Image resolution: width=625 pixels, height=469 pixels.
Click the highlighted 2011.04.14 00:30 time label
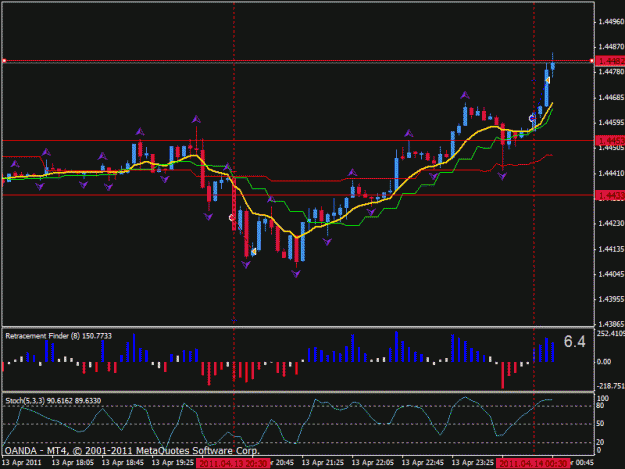533,463
